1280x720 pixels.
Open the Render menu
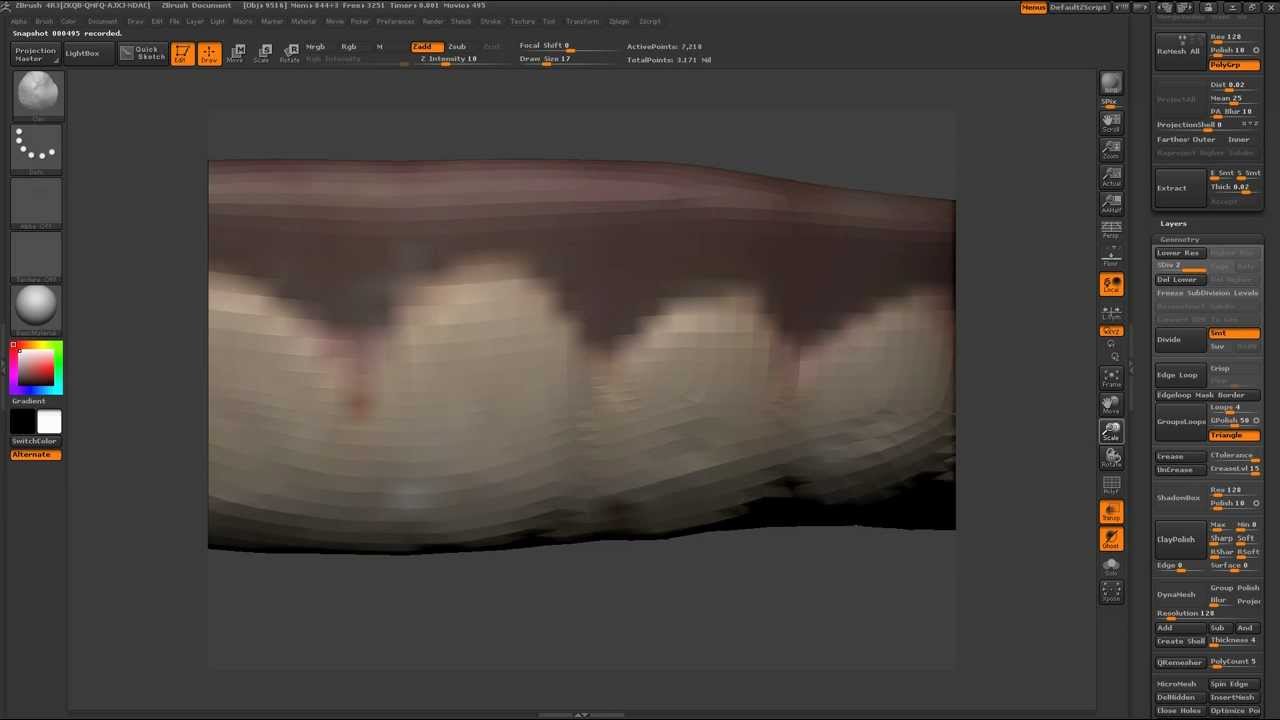pyautogui.click(x=433, y=21)
